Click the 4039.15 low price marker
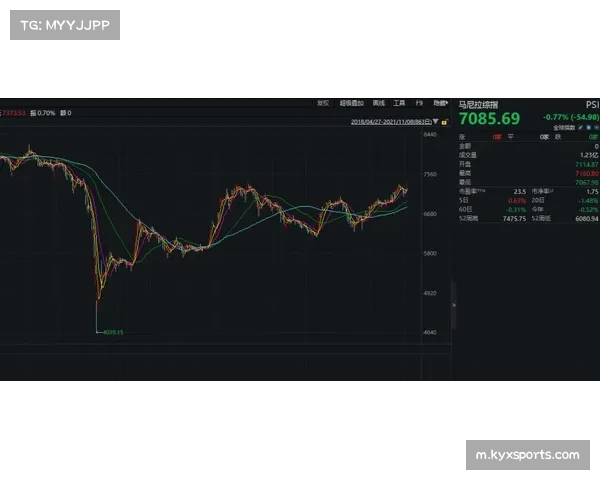 pyautogui.click(x=112, y=332)
